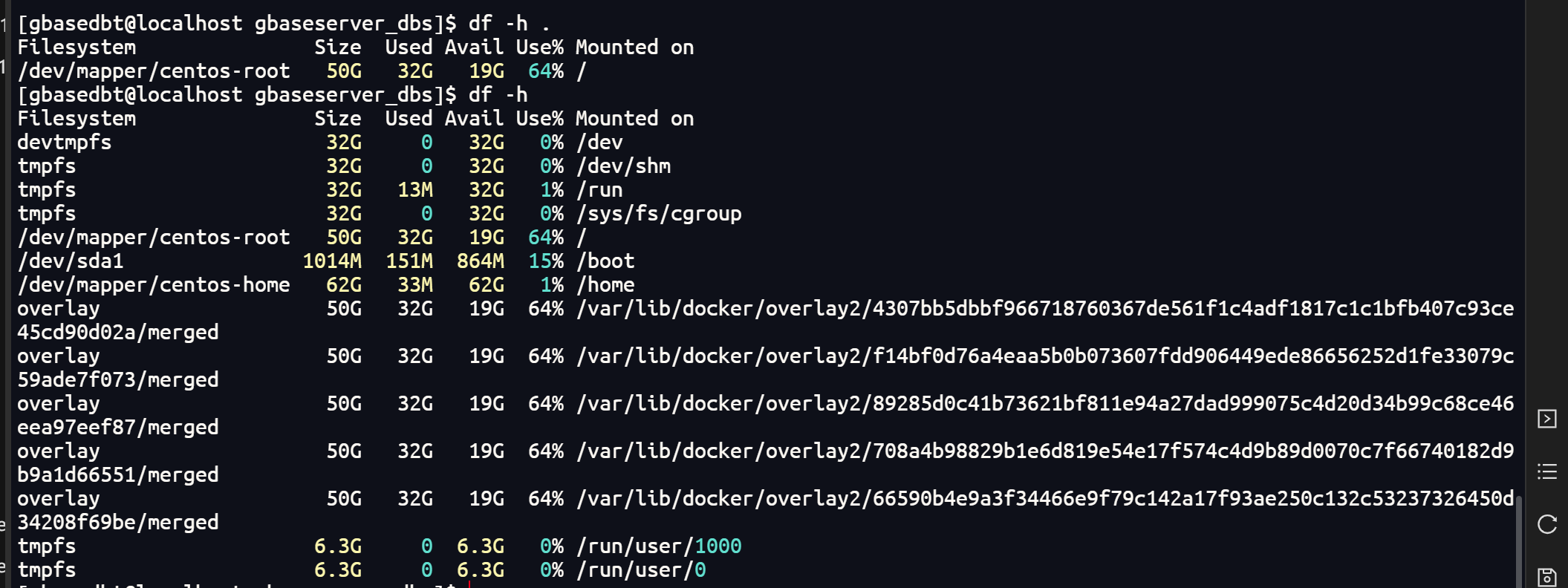
Task: Click the 1014M size value
Action: point(332,261)
